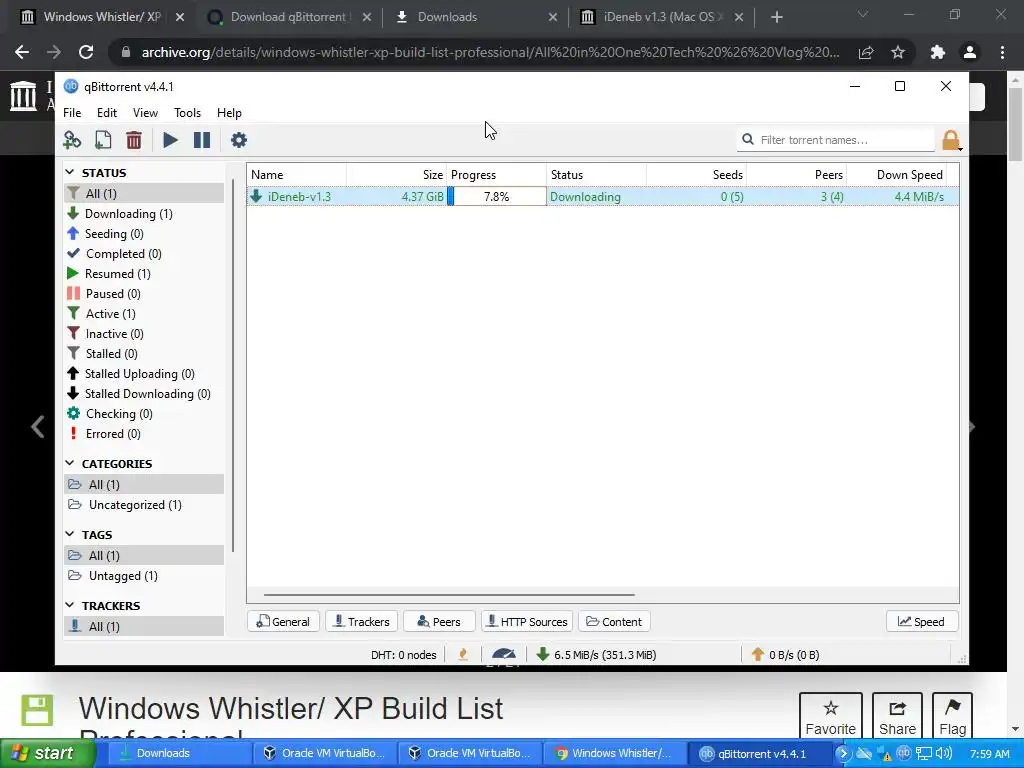Click the Resume play toolbar icon
The image size is (1024, 768).
(x=170, y=140)
